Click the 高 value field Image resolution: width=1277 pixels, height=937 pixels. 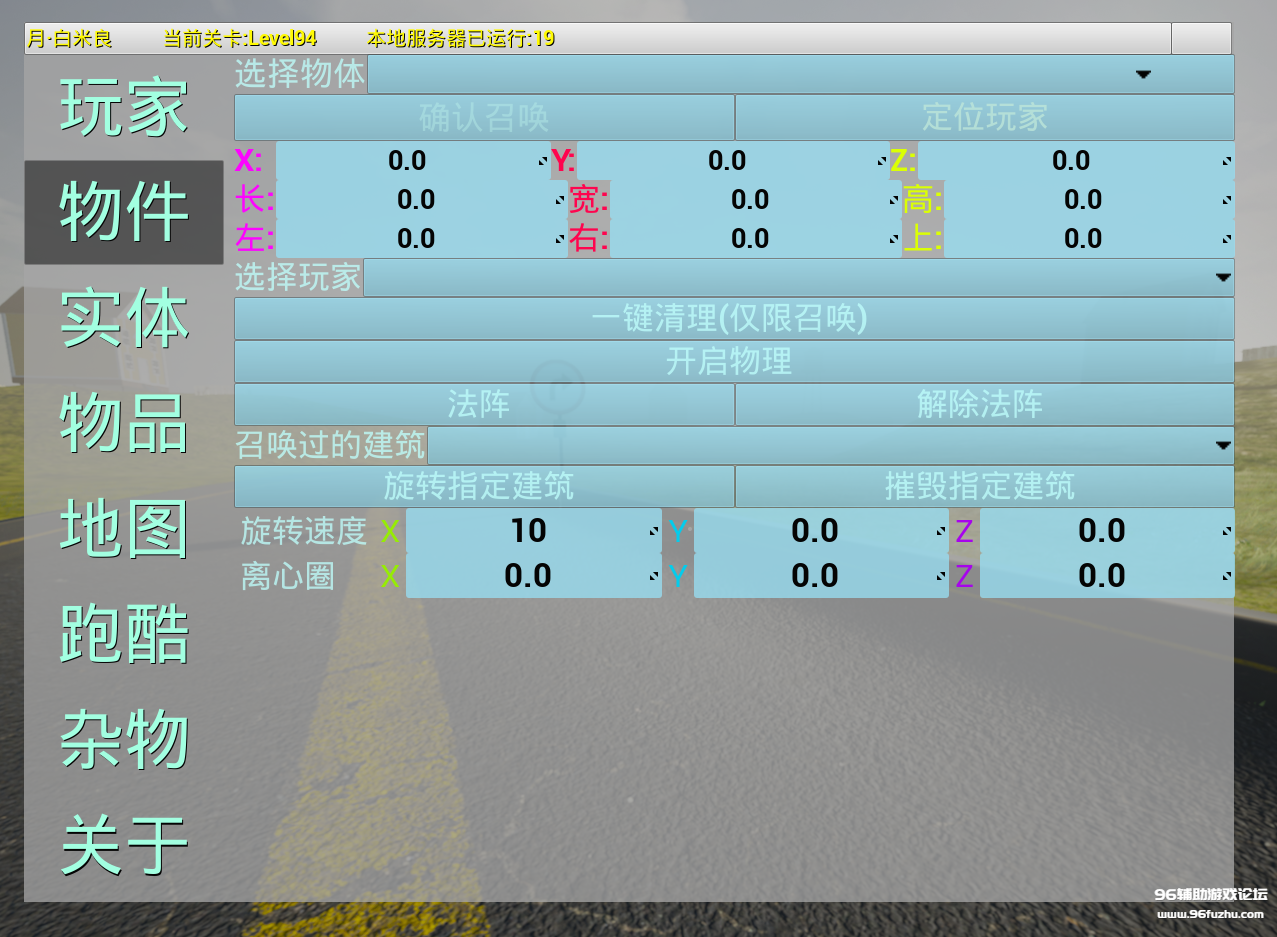(1089, 200)
